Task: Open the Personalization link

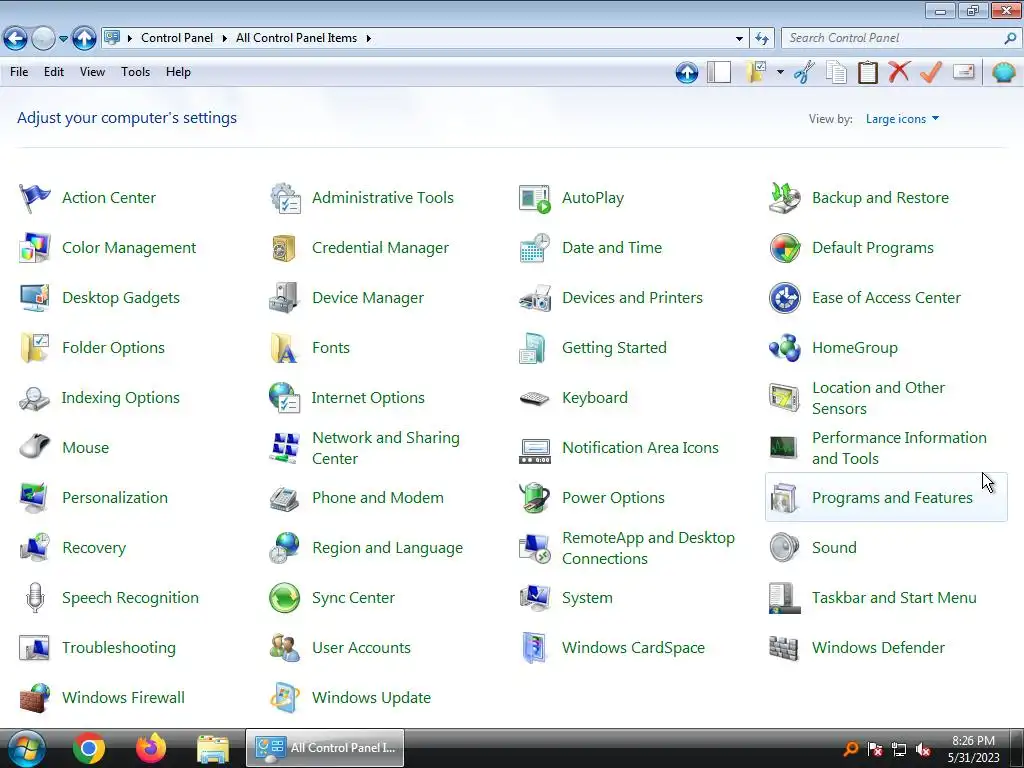Action: [x=115, y=498]
